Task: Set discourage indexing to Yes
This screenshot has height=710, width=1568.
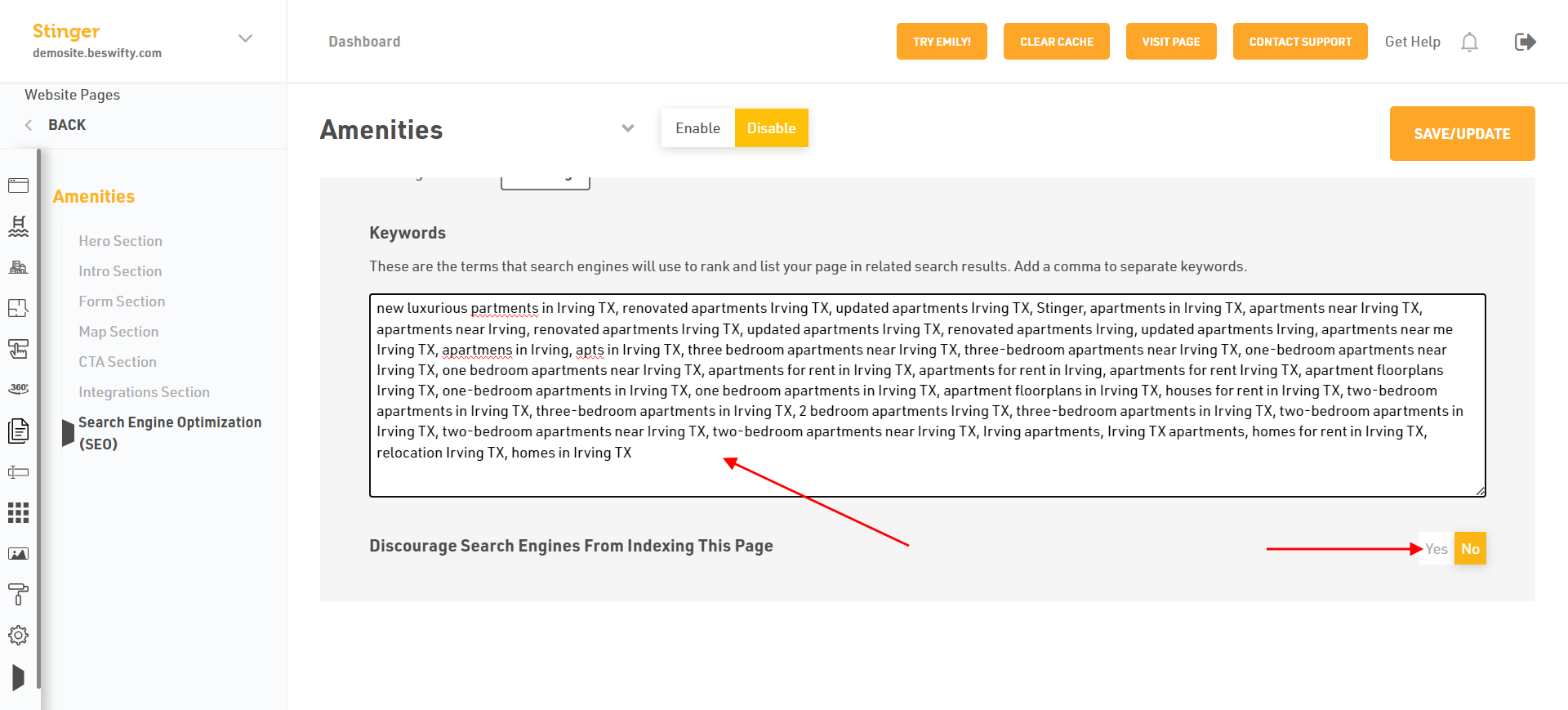Action: pos(1437,549)
